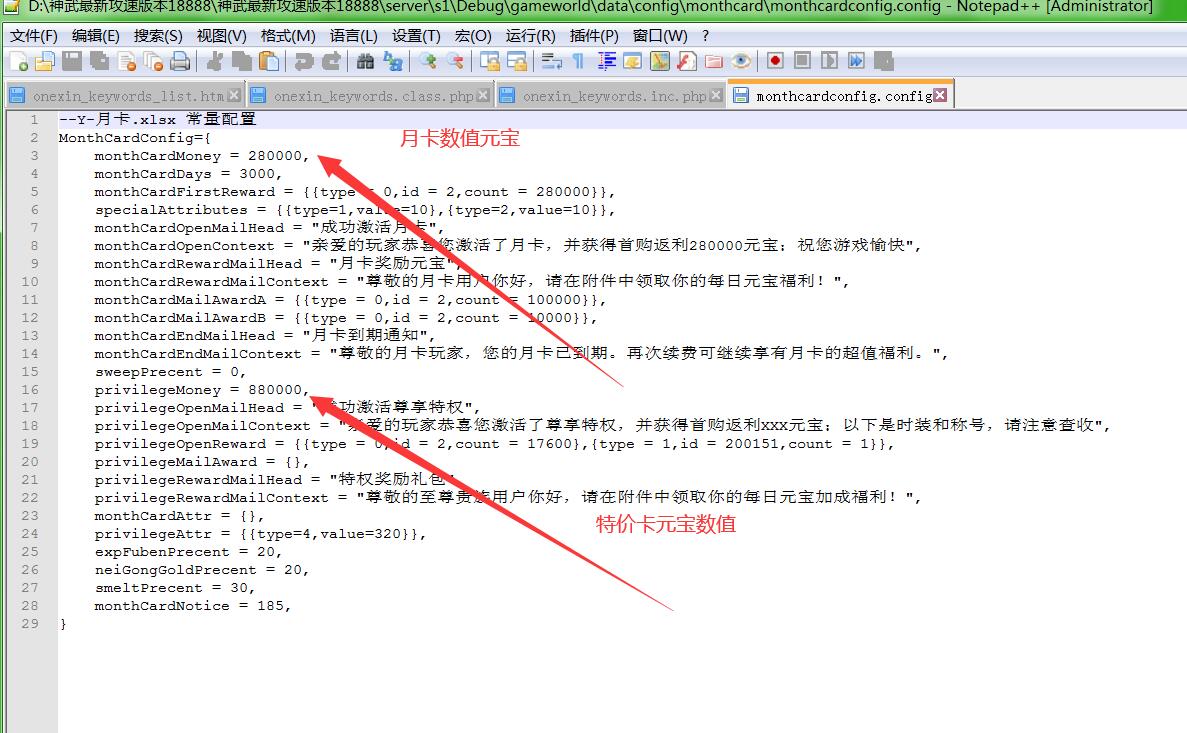Screen dimensions: 1187x733
Task: Select the monthcardconfig.config tab
Action: tap(843, 95)
